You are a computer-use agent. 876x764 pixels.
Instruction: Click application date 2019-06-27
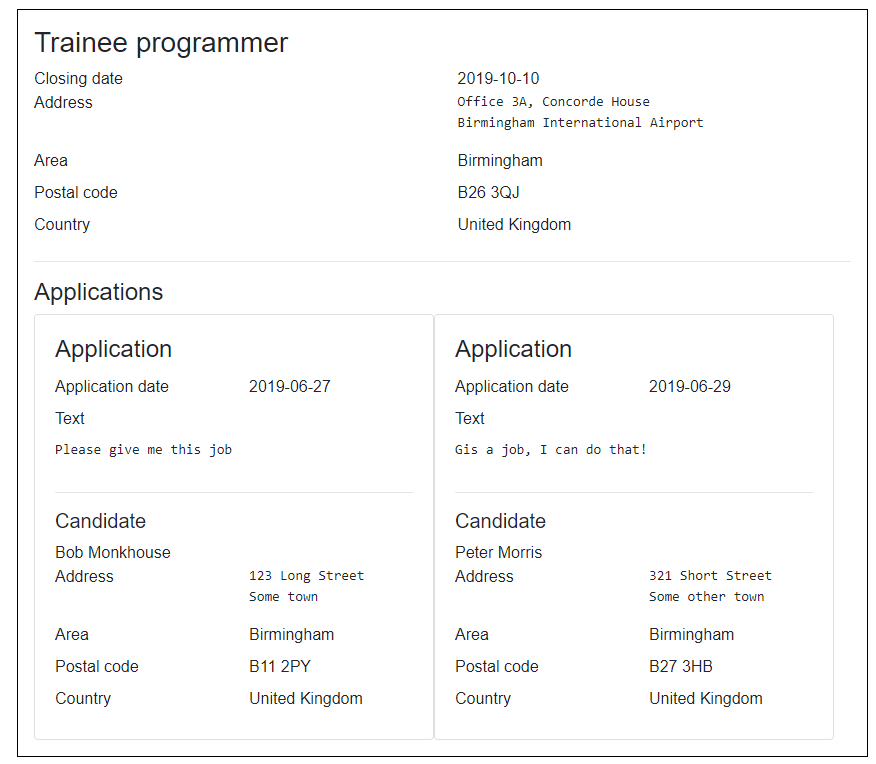tap(289, 386)
